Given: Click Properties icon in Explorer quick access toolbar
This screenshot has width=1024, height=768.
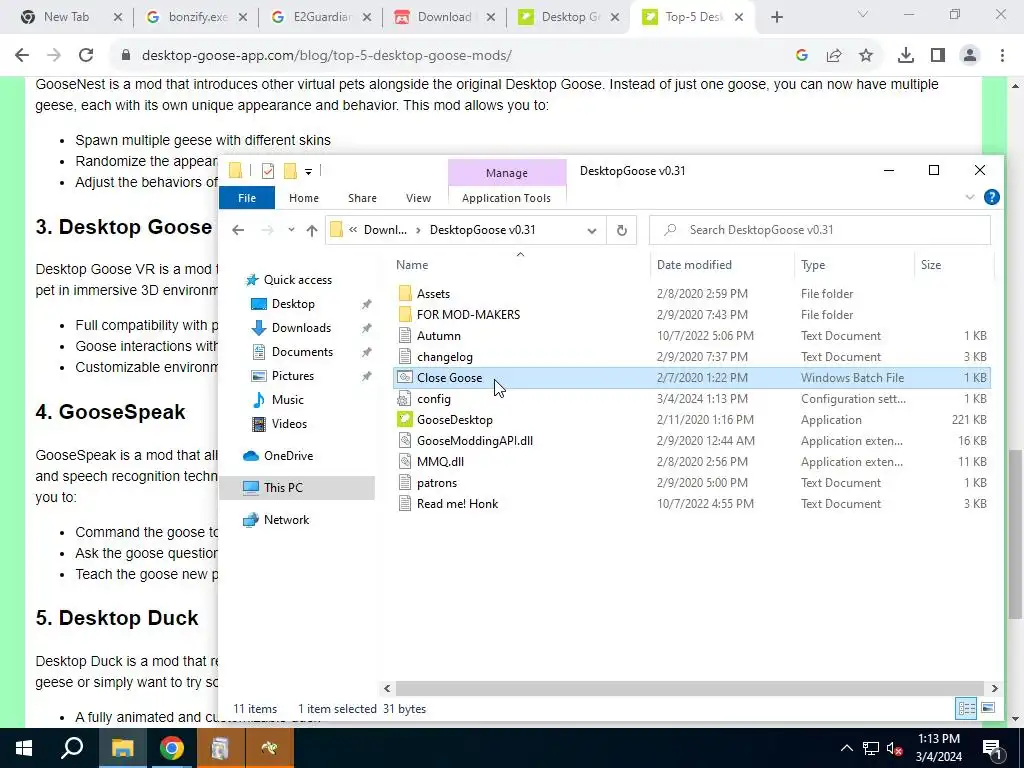Looking at the screenshot, I should (268, 171).
